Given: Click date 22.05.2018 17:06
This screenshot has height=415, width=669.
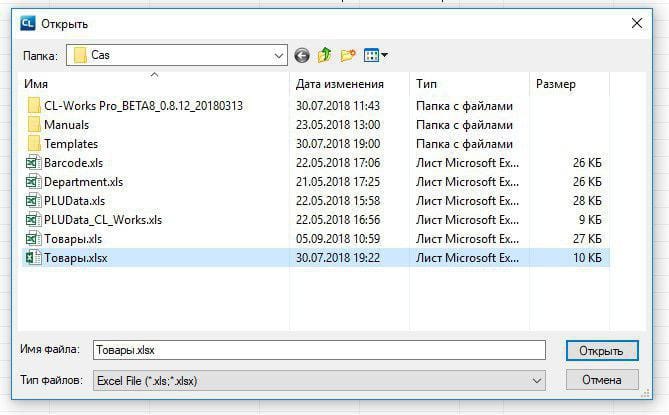Looking at the screenshot, I should click(338, 163).
